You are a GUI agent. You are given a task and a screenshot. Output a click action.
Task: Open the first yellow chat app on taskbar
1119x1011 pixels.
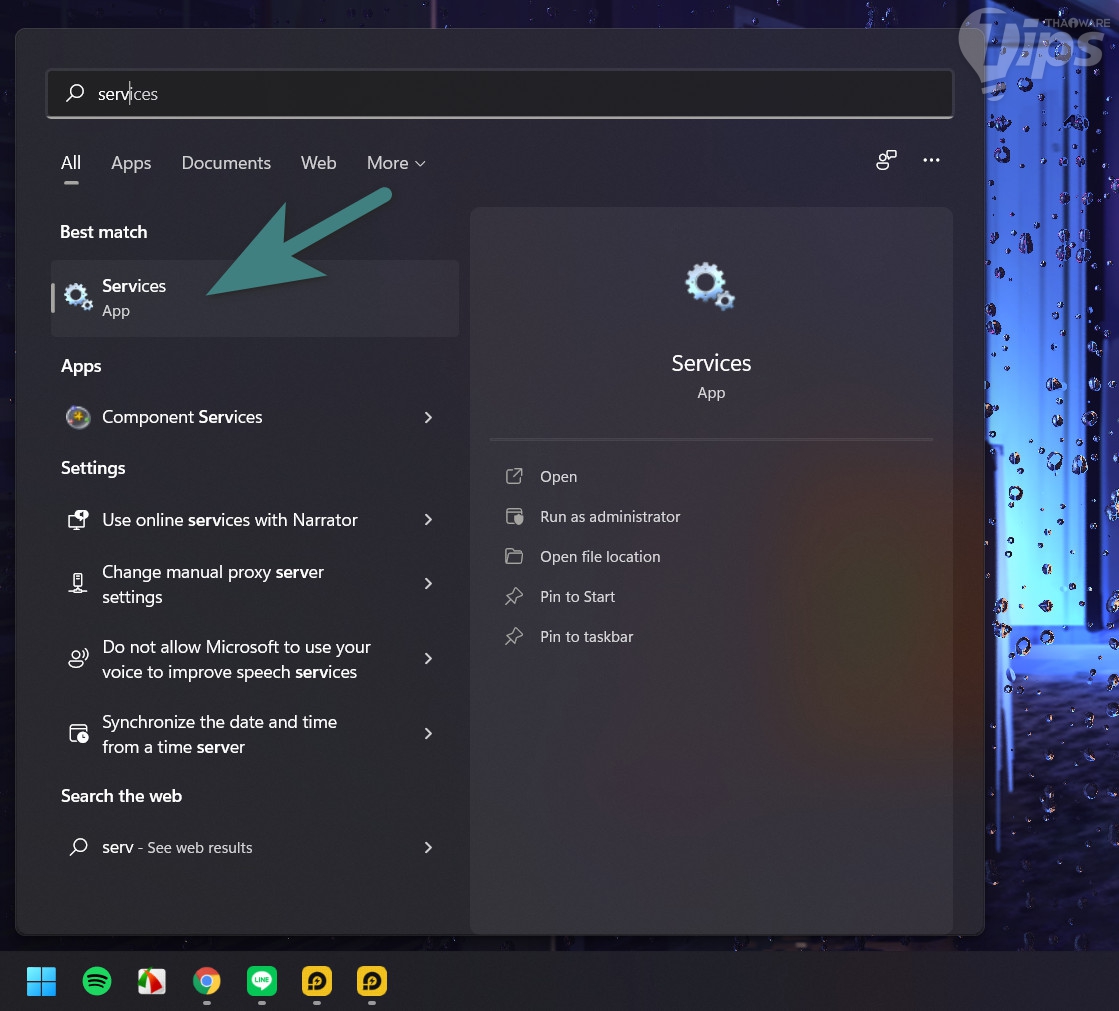[x=317, y=981]
